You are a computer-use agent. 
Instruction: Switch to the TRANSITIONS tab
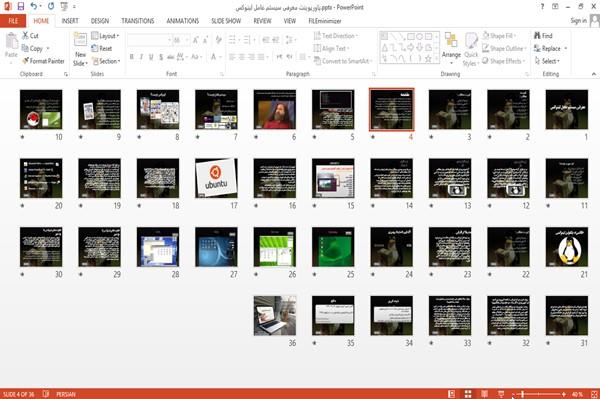[x=138, y=21]
